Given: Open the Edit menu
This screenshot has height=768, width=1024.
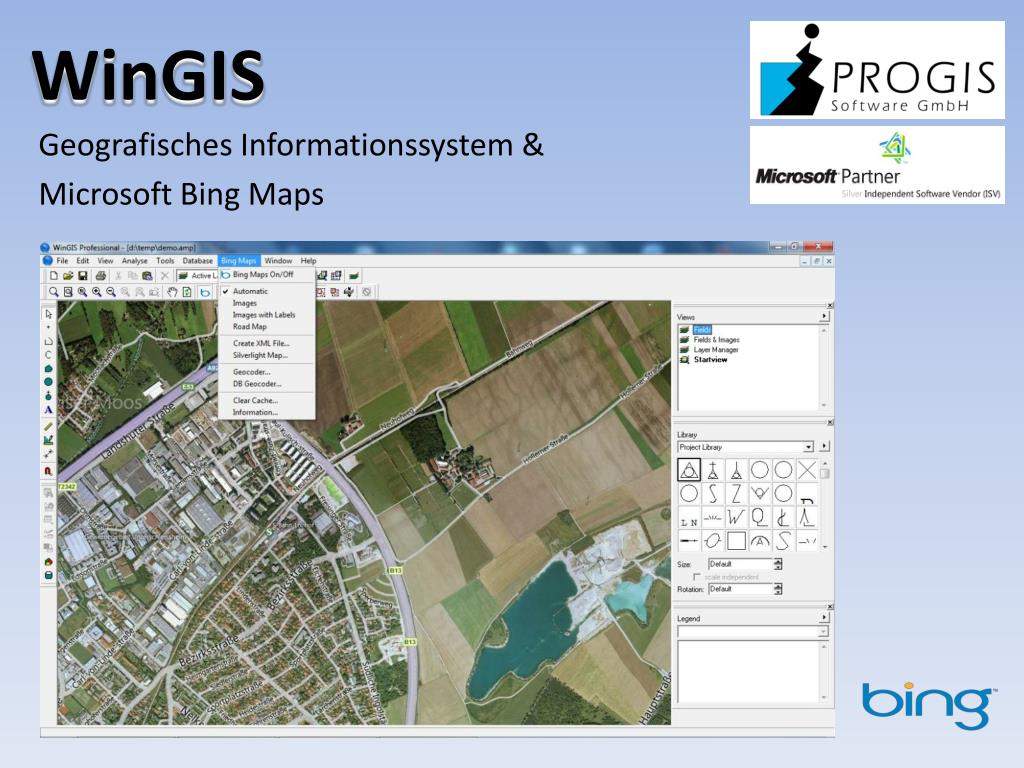Looking at the screenshot, I should (x=83, y=261).
